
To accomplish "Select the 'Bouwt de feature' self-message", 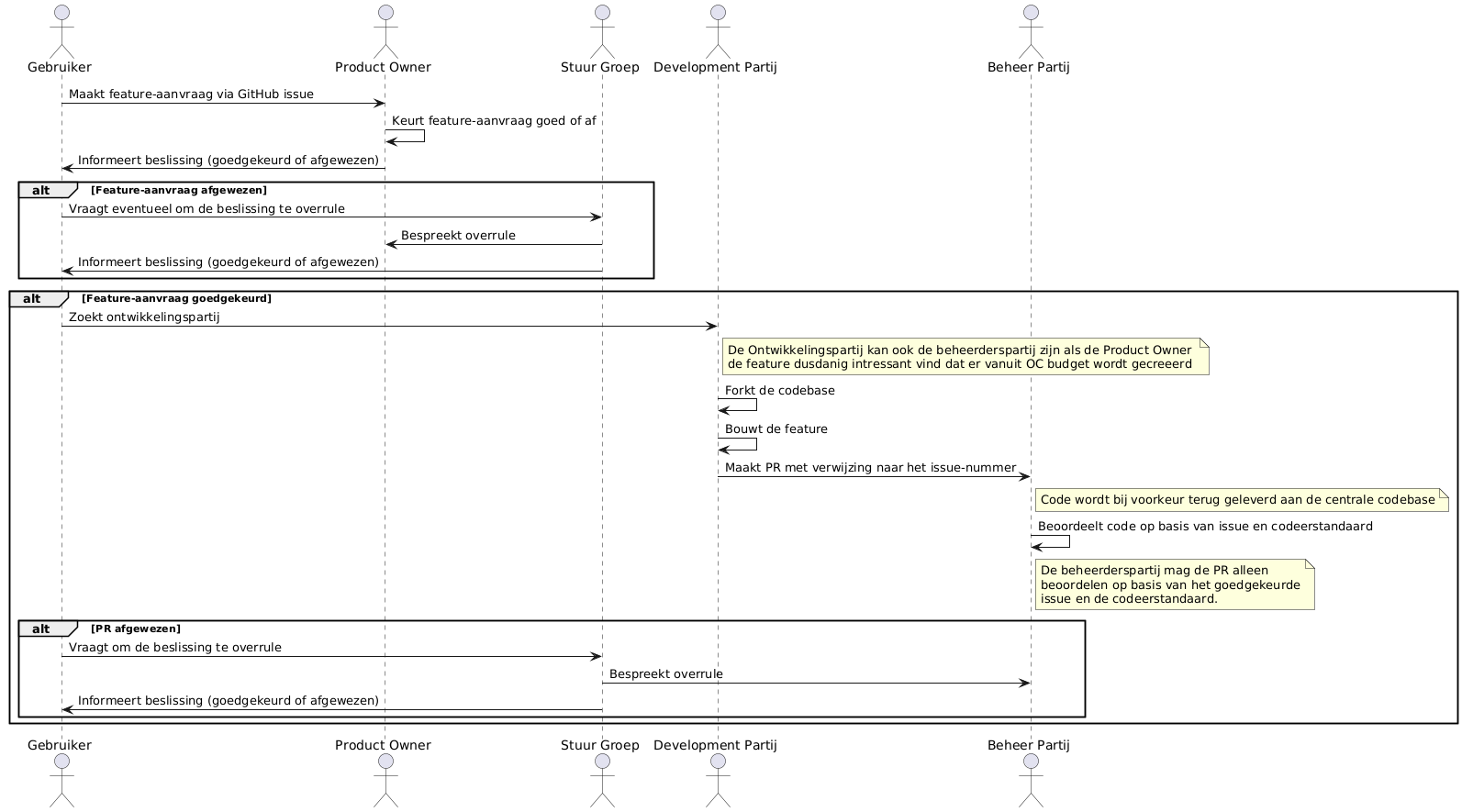I will pyautogui.click(x=776, y=429).
